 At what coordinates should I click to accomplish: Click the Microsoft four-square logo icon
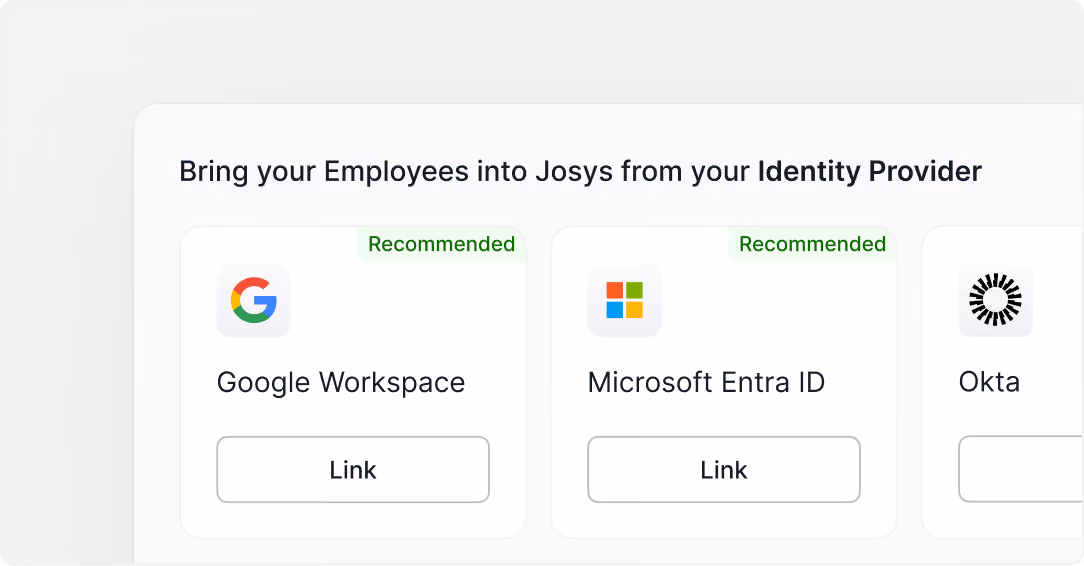pyautogui.click(x=624, y=300)
